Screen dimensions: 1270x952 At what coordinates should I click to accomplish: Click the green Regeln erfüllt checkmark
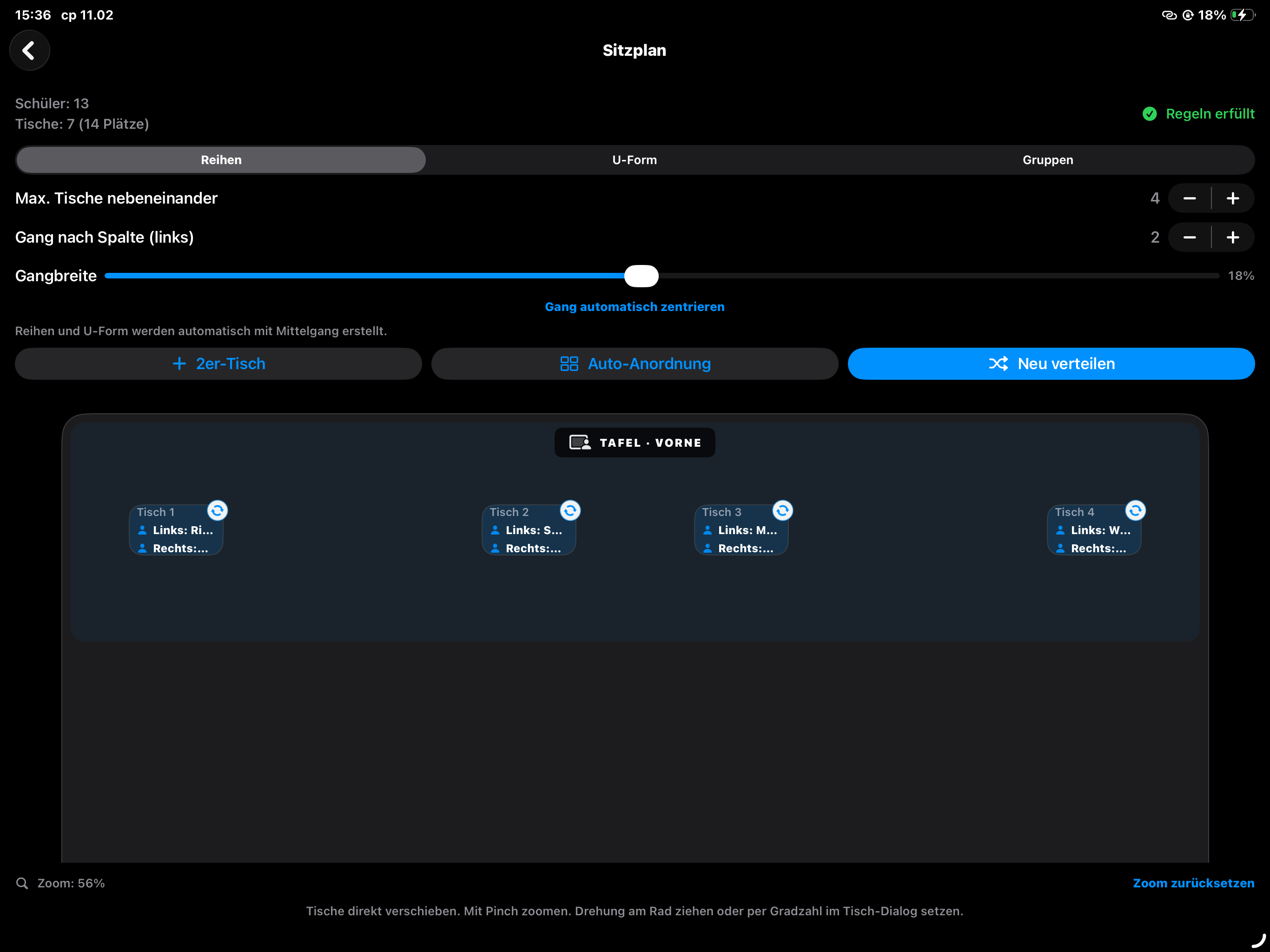tap(1150, 114)
